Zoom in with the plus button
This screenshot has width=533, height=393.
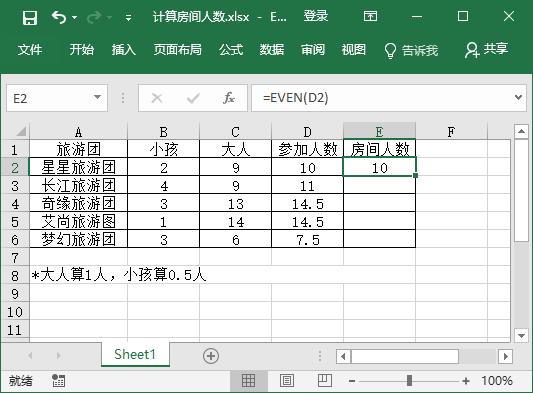coord(466,381)
